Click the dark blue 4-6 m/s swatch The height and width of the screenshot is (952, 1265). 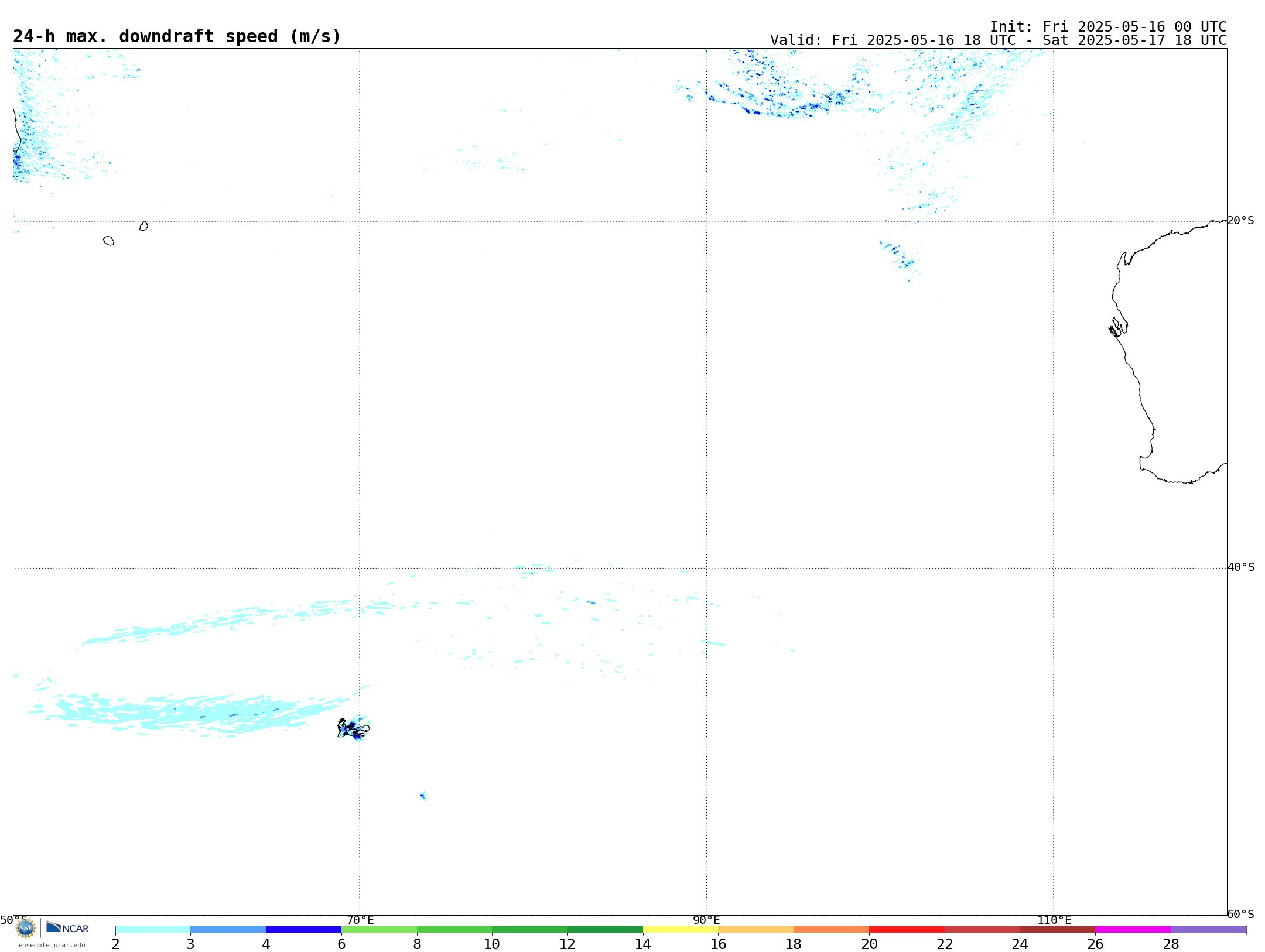[303, 929]
